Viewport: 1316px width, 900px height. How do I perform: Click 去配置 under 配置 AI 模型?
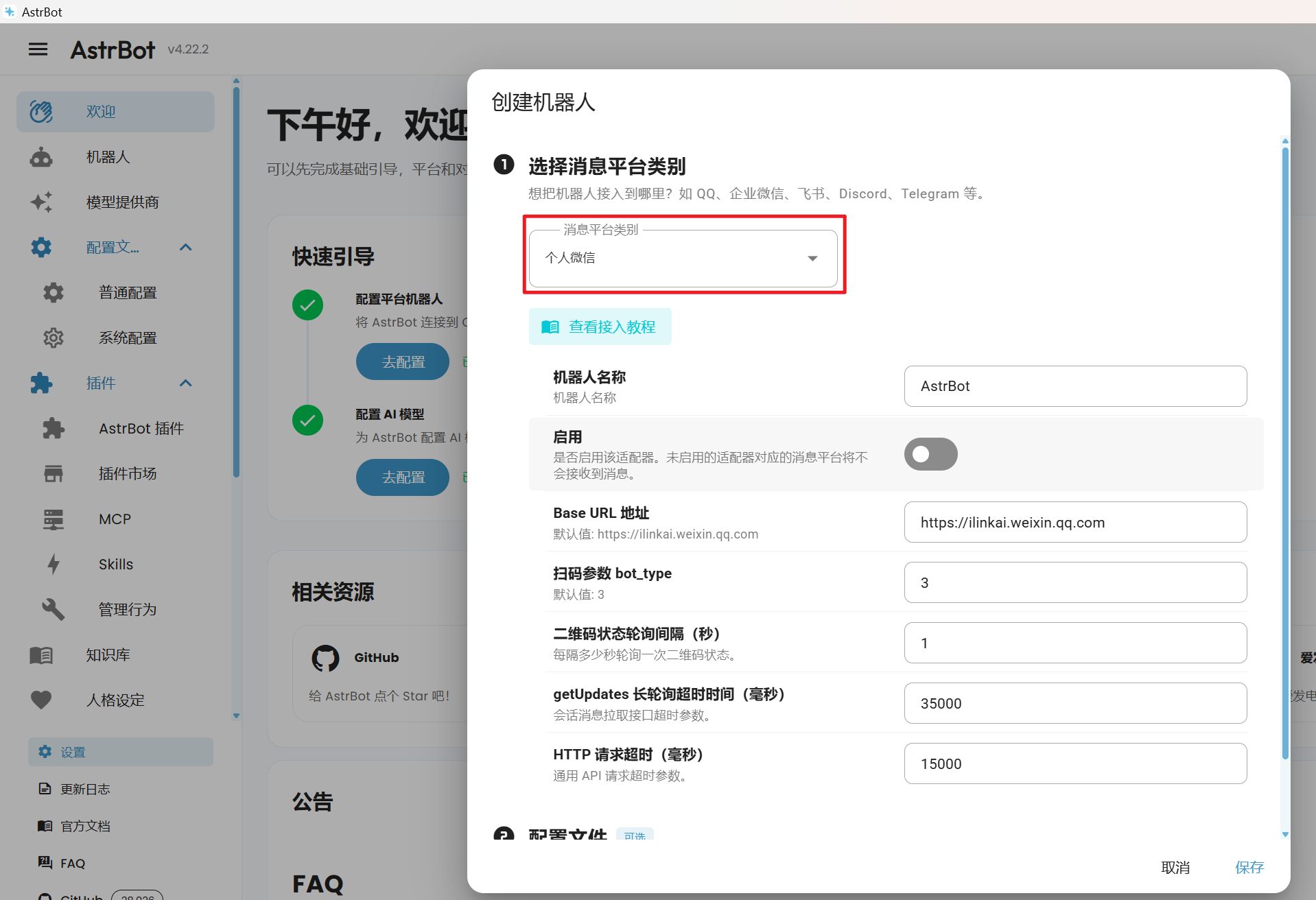tap(403, 477)
